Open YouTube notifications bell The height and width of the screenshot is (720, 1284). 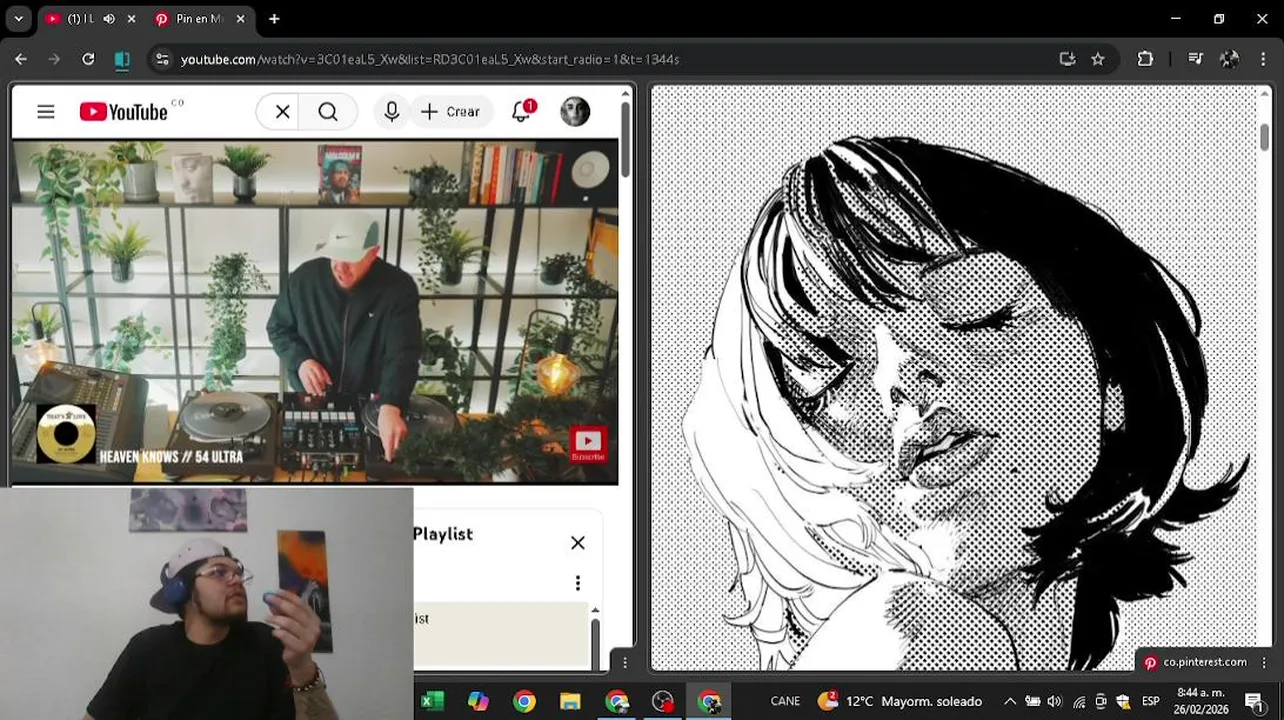pos(521,112)
